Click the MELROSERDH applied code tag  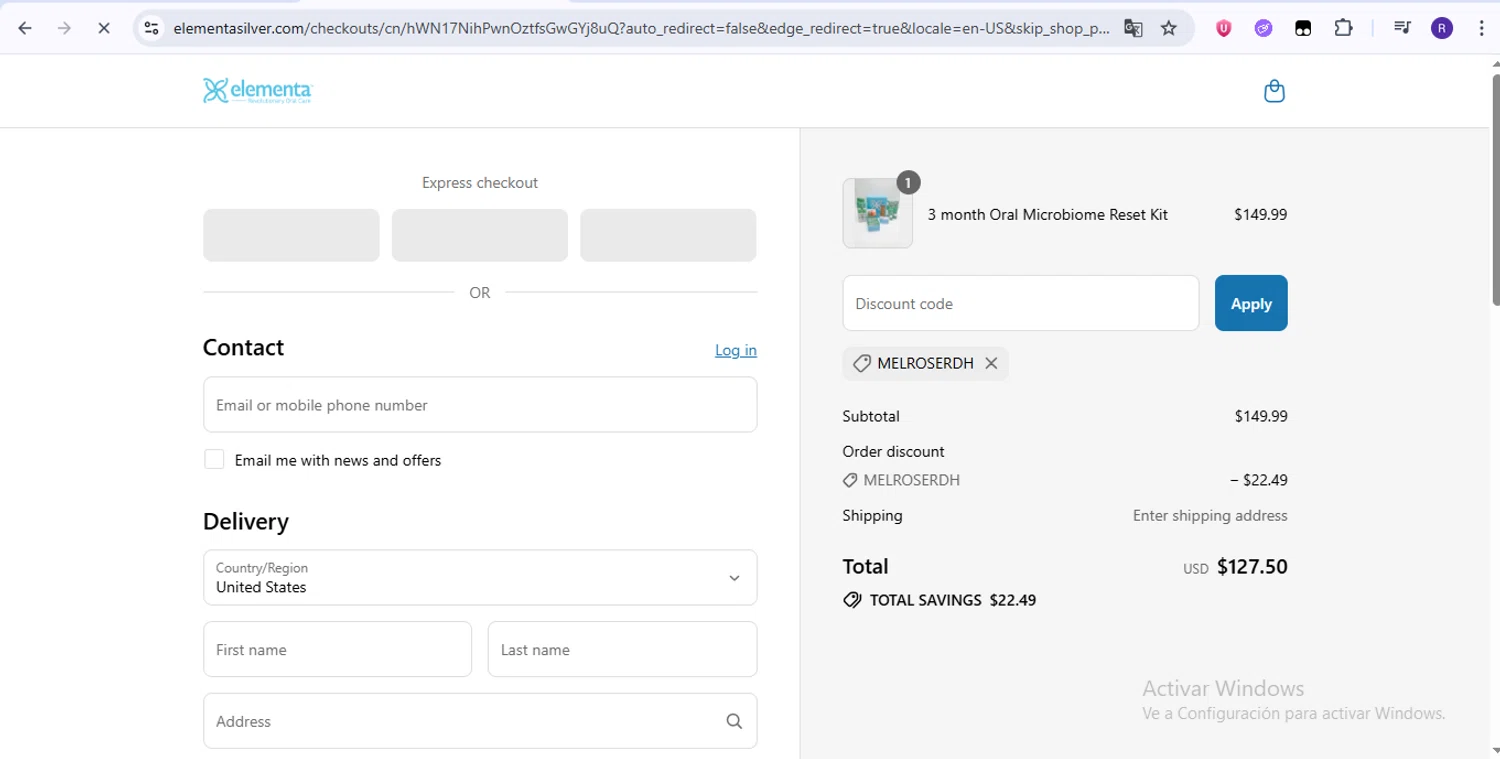tap(925, 363)
